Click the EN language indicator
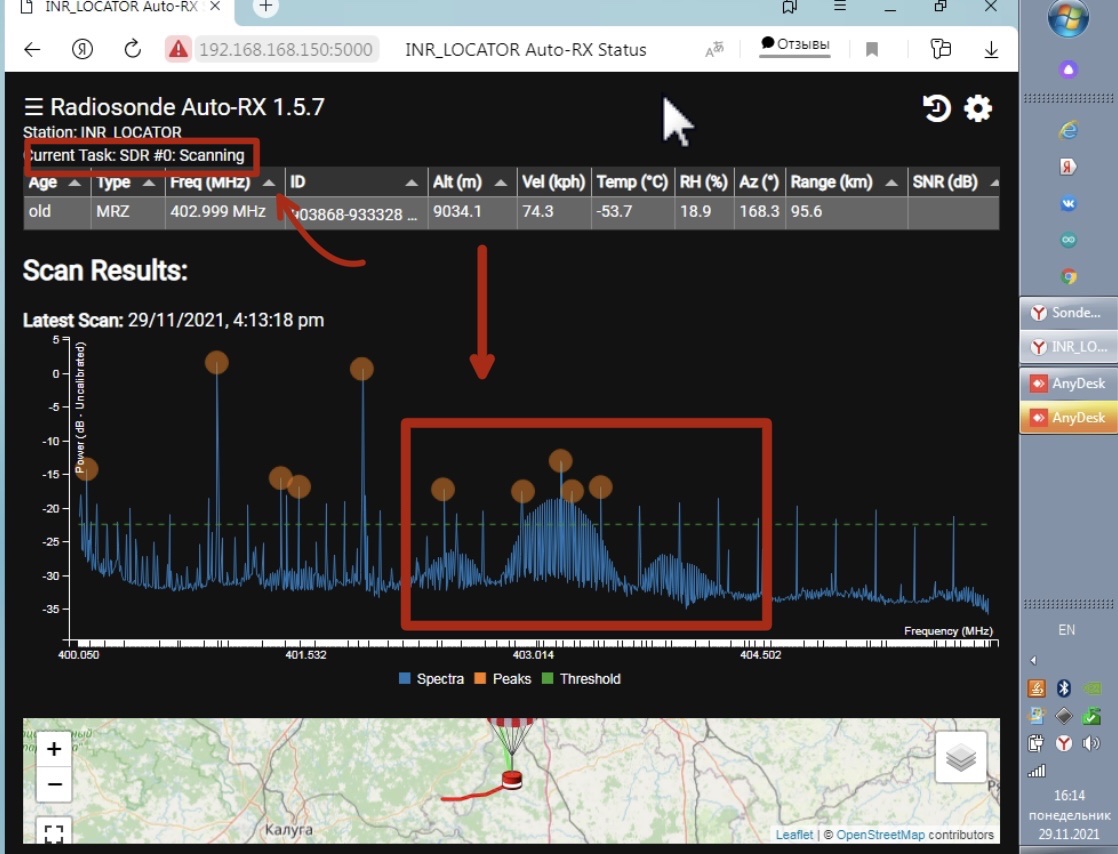The width and height of the screenshot is (1118, 854). [x=1067, y=629]
